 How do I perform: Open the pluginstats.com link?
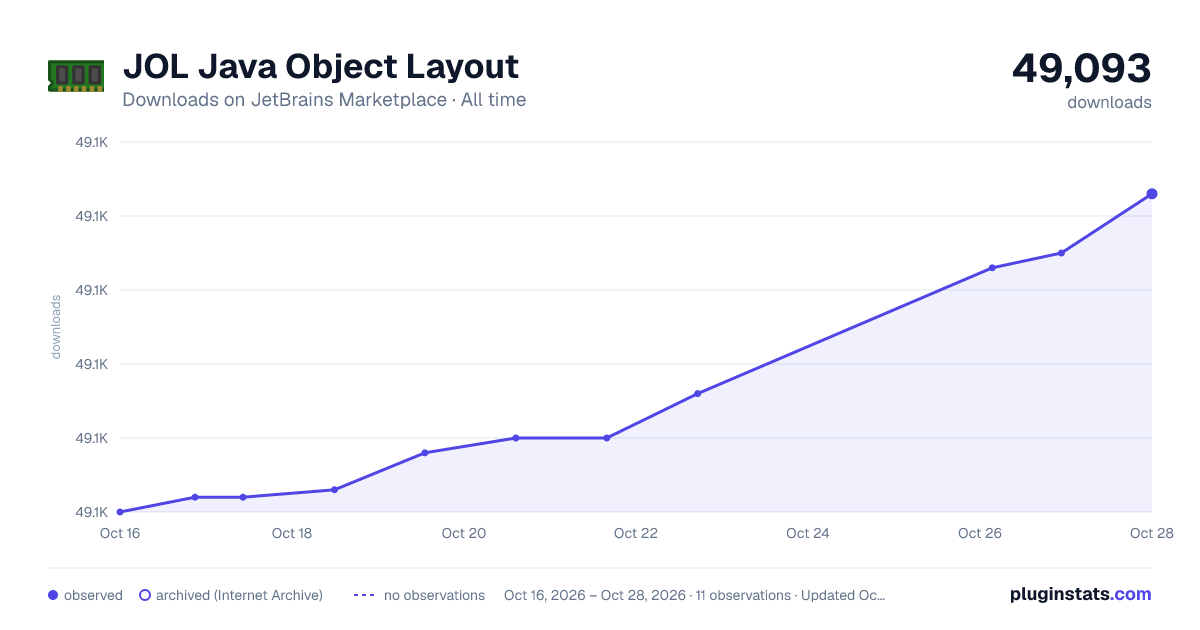[x=1081, y=594]
